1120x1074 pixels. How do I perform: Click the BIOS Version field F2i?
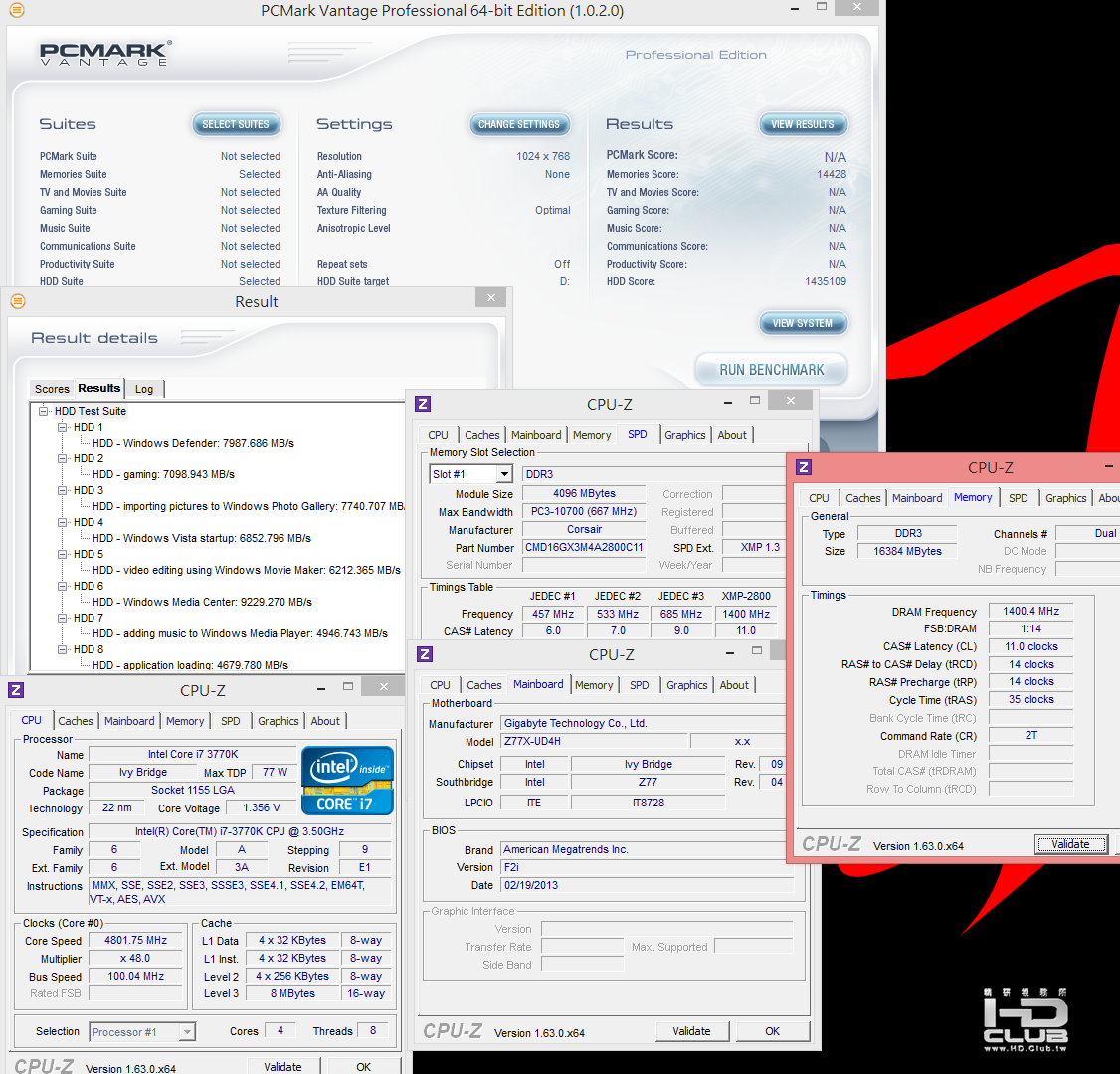tap(648, 867)
